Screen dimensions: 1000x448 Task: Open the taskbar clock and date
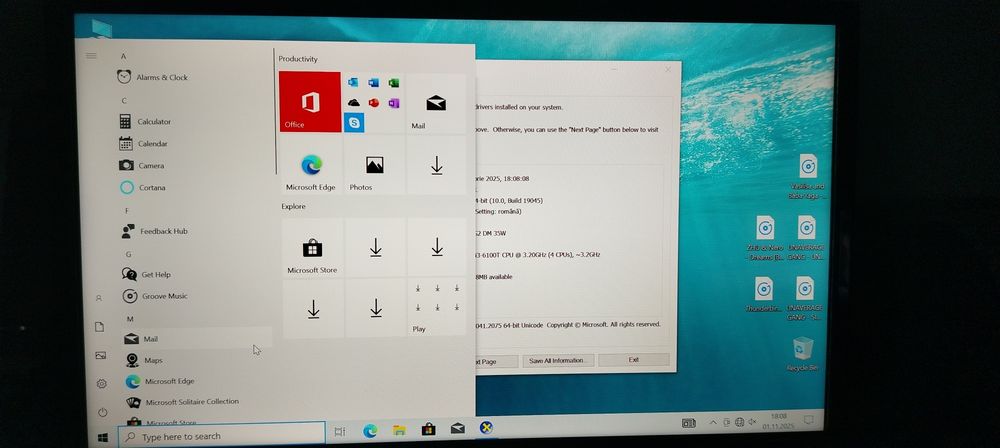778,421
